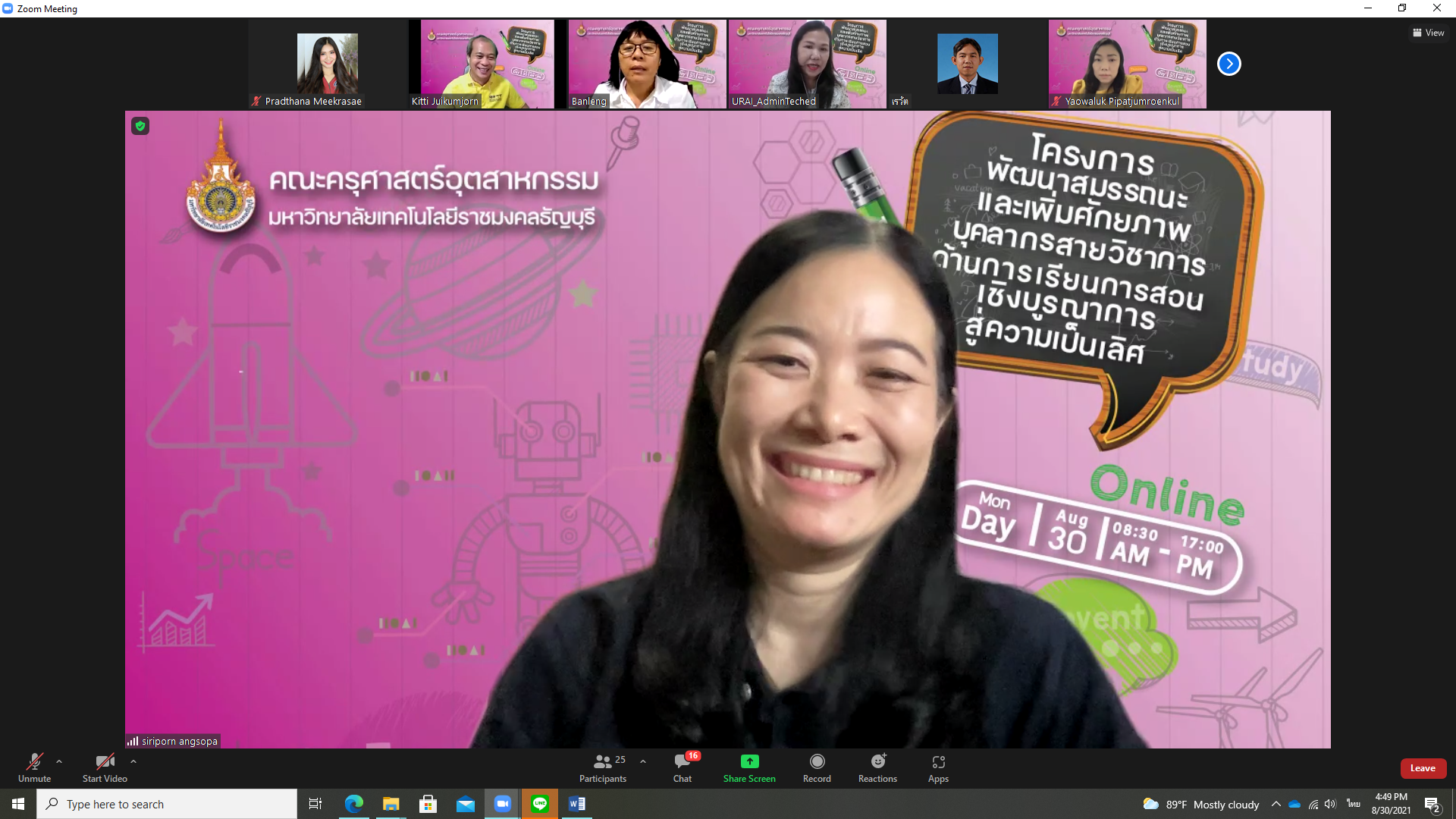Viewport: 1456px width, 819px height.
Task: Open Word from taskbar
Action: 577,804
